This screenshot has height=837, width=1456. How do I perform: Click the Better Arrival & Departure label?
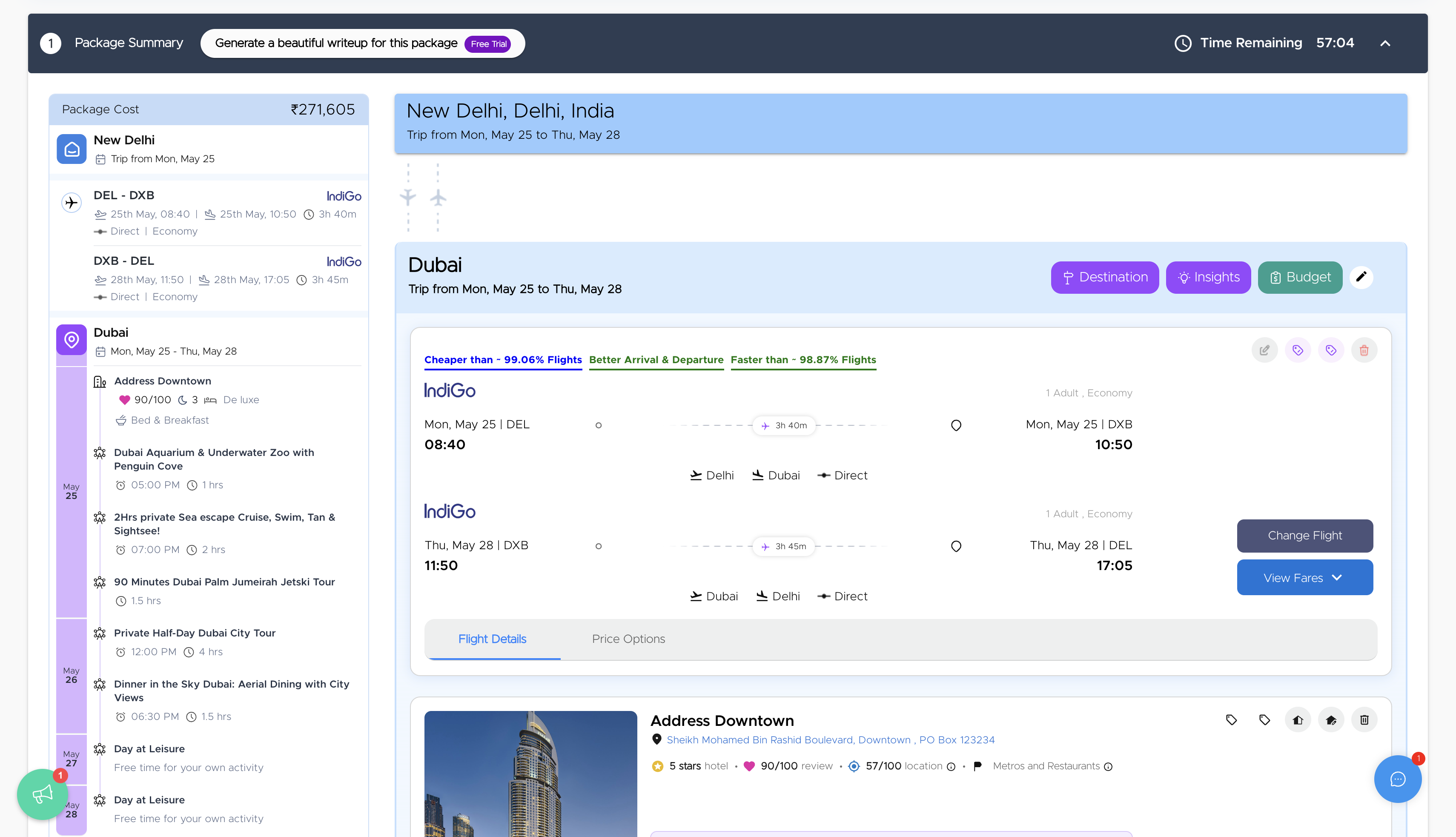tap(656, 360)
